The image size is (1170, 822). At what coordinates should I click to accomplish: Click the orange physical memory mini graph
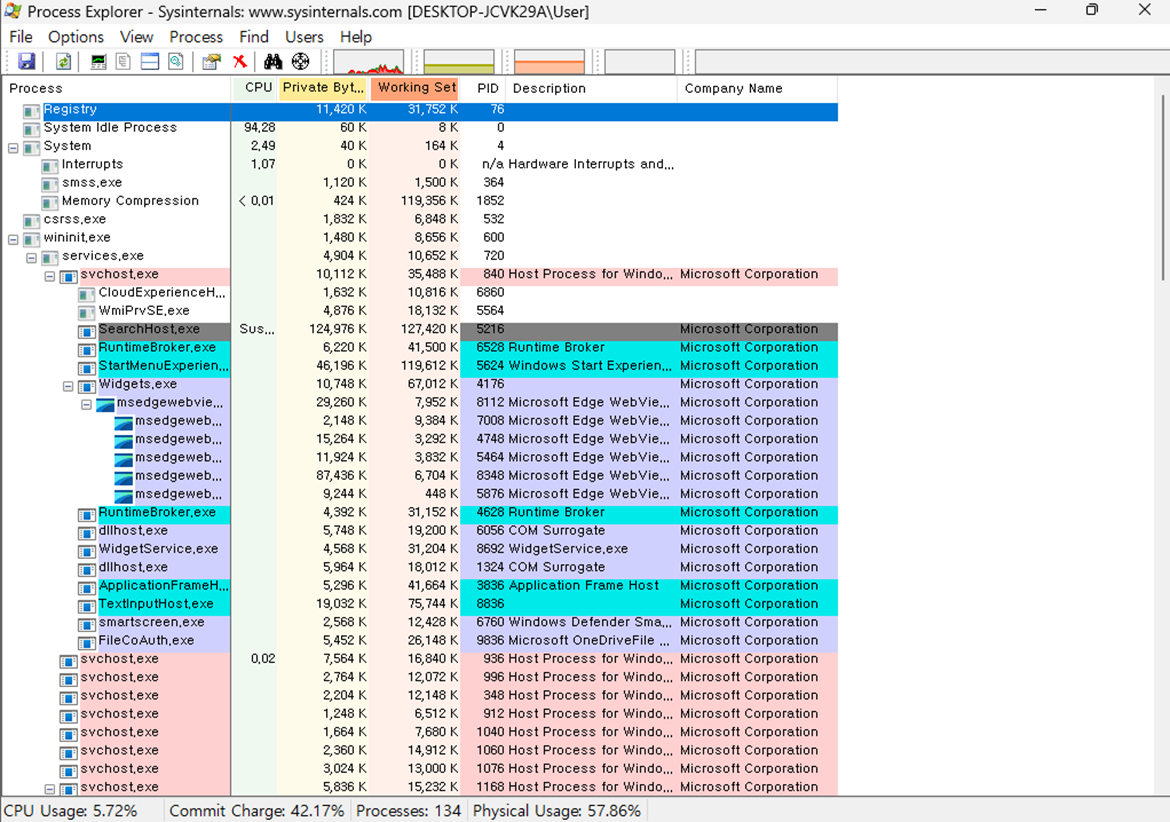coord(549,62)
